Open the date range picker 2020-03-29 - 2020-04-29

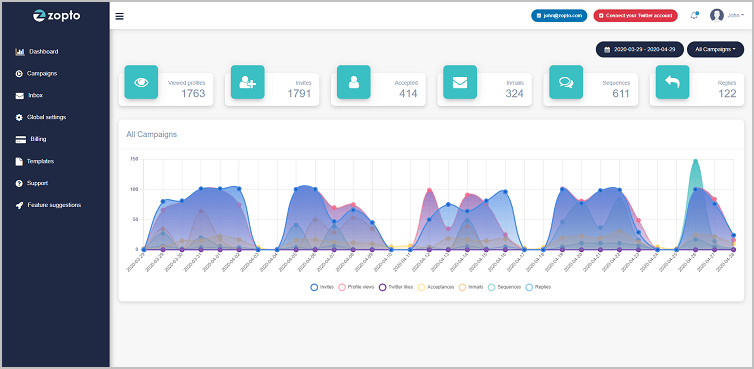pos(640,49)
